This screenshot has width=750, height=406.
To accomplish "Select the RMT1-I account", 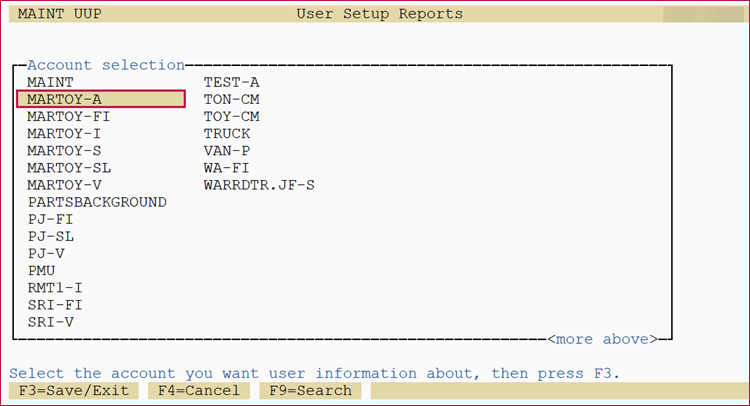I will tap(55, 288).
